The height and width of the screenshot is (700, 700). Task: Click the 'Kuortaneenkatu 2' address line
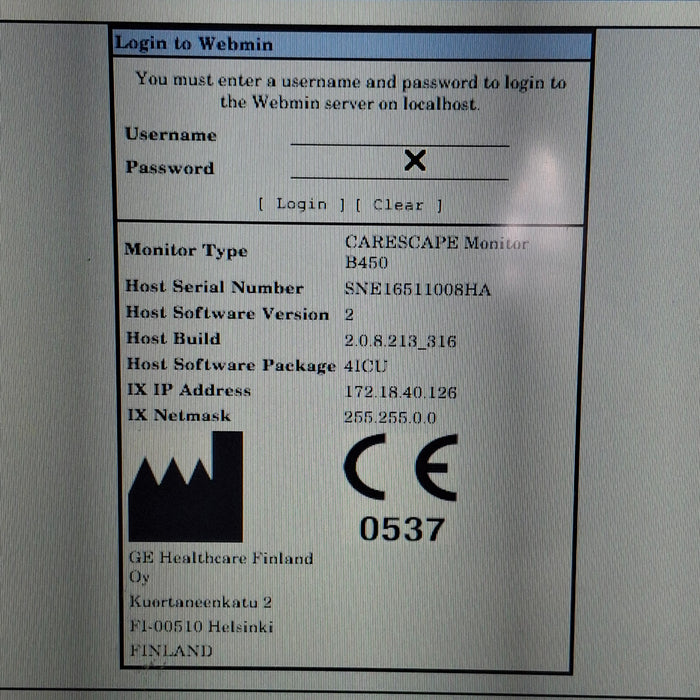[200, 602]
